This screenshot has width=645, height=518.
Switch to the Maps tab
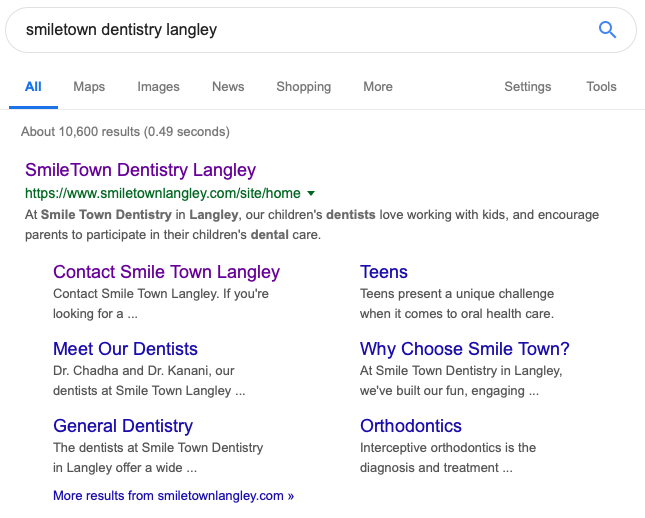pyautogui.click(x=89, y=87)
